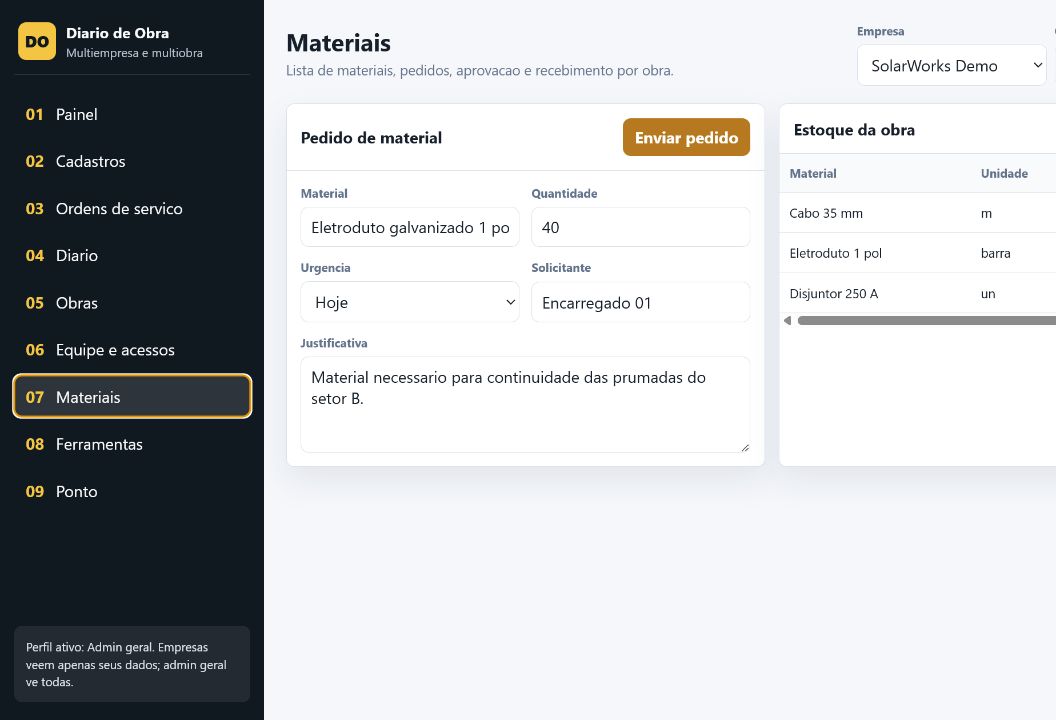Select the Materiais menu item
Image resolution: width=1056 pixels, height=720 pixels.
[x=132, y=397]
